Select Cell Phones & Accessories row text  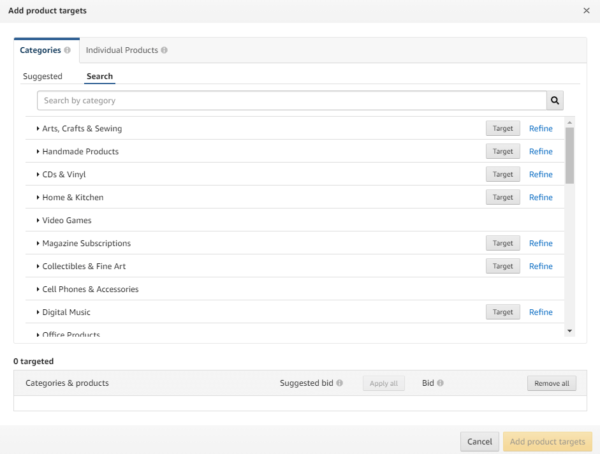click(90, 289)
